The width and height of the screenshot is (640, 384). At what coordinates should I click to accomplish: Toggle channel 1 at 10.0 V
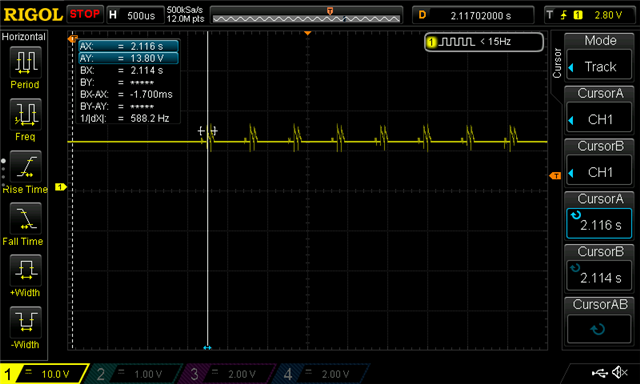tap(44, 373)
